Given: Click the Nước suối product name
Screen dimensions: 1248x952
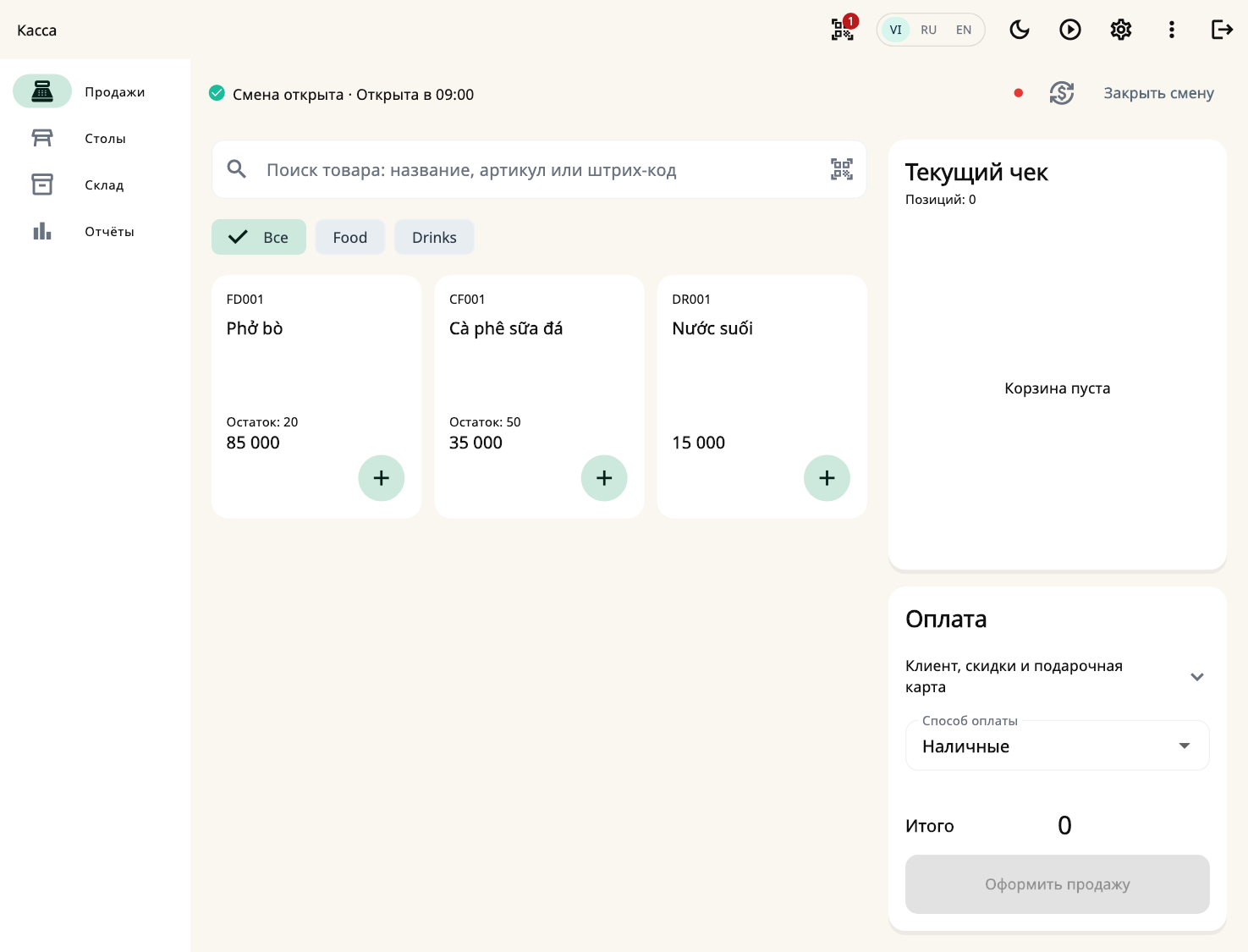Looking at the screenshot, I should (x=712, y=328).
